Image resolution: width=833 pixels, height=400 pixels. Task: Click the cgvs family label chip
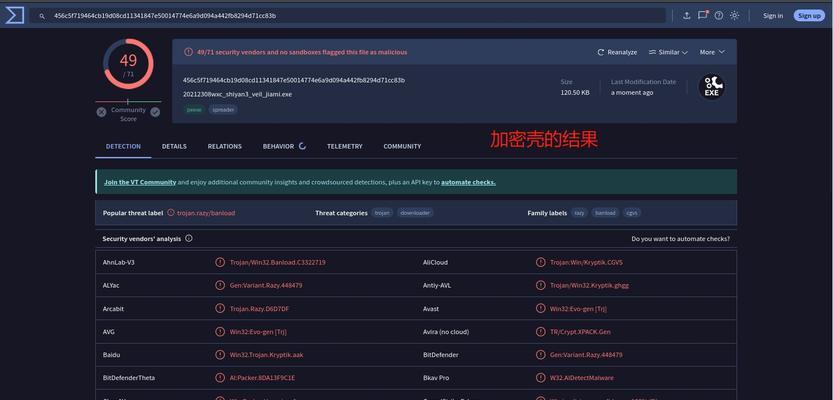(632, 213)
